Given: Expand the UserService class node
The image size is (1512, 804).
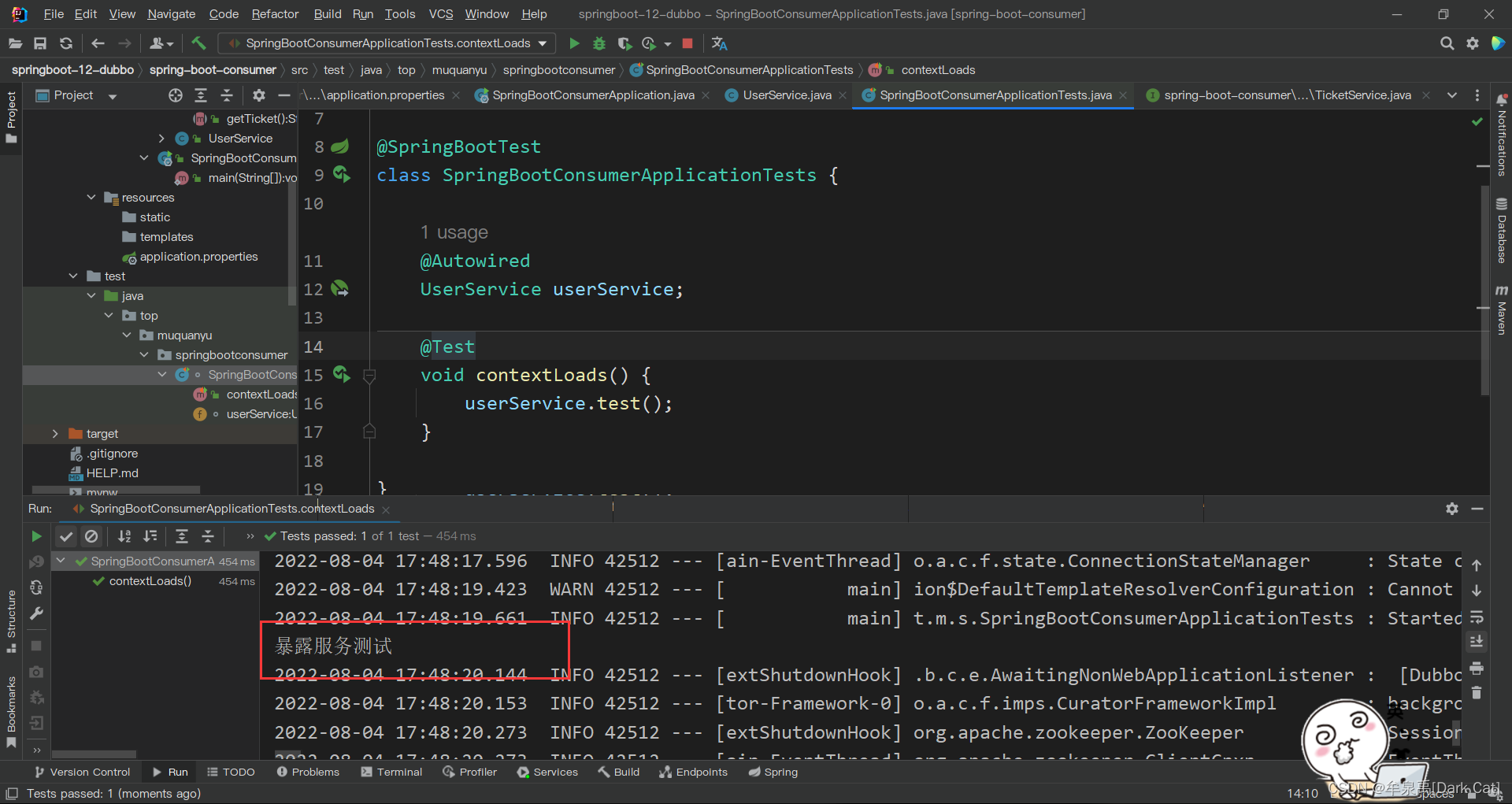Looking at the screenshot, I should (161, 138).
